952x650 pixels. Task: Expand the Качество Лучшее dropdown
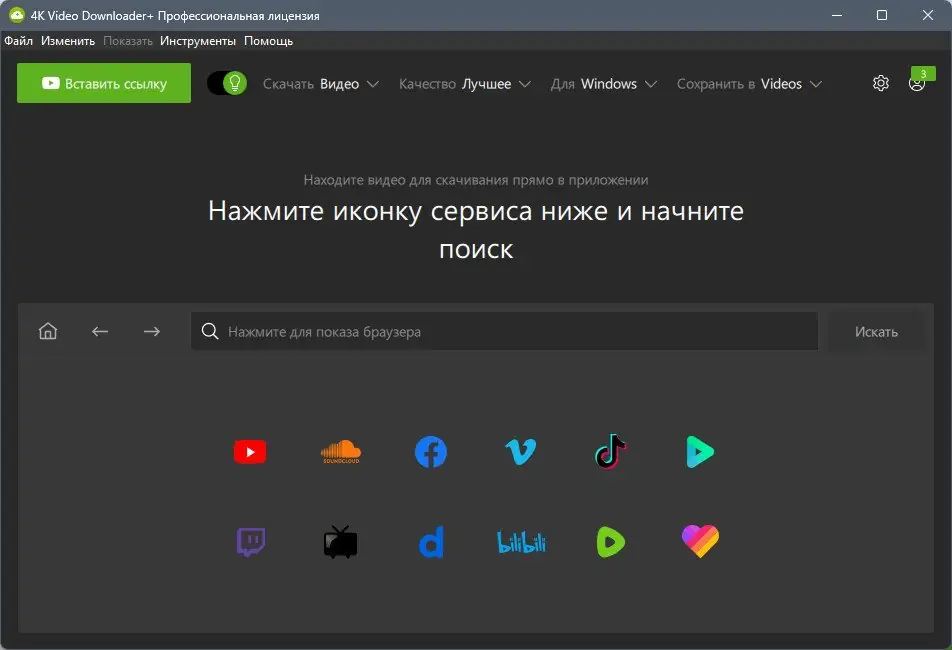pyautogui.click(x=463, y=84)
